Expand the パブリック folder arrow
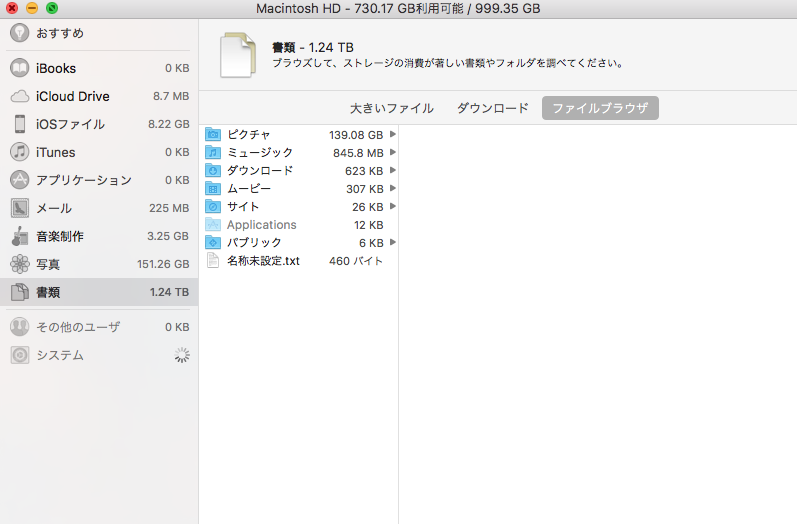The image size is (797, 524). (x=392, y=242)
